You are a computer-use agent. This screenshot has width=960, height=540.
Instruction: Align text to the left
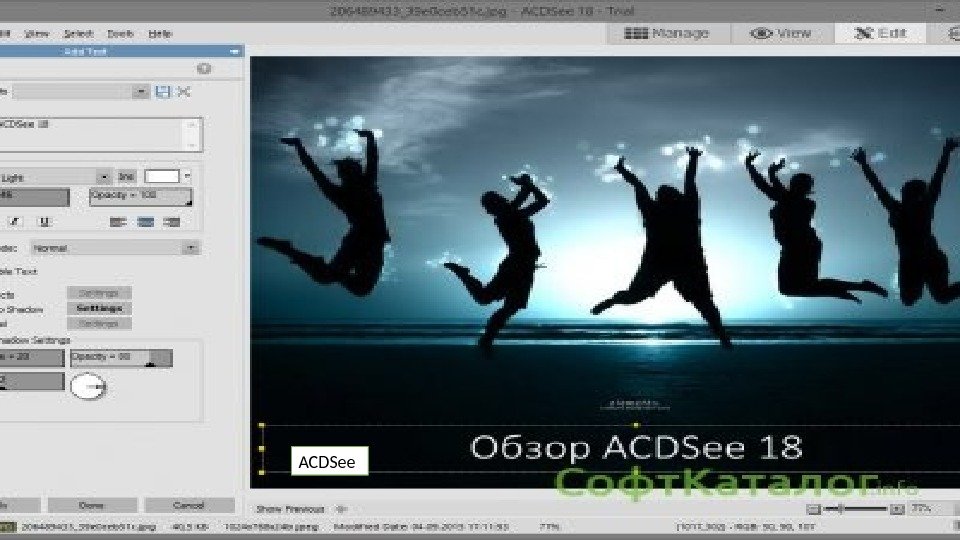[x=118, y=222]
